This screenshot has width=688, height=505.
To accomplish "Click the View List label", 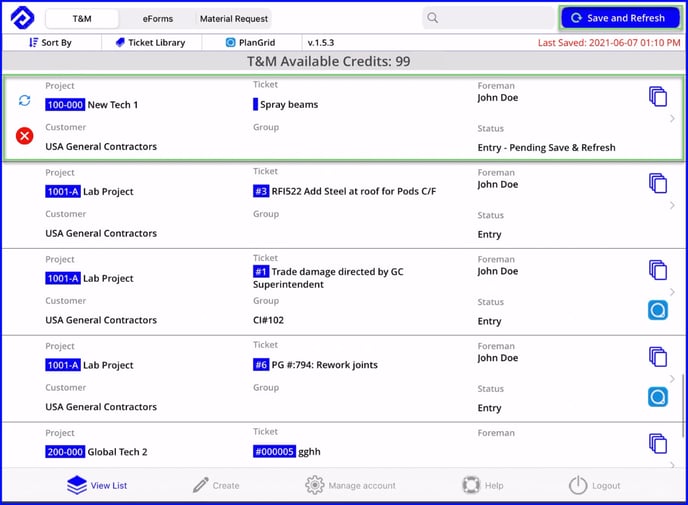I will pos(109,486).
